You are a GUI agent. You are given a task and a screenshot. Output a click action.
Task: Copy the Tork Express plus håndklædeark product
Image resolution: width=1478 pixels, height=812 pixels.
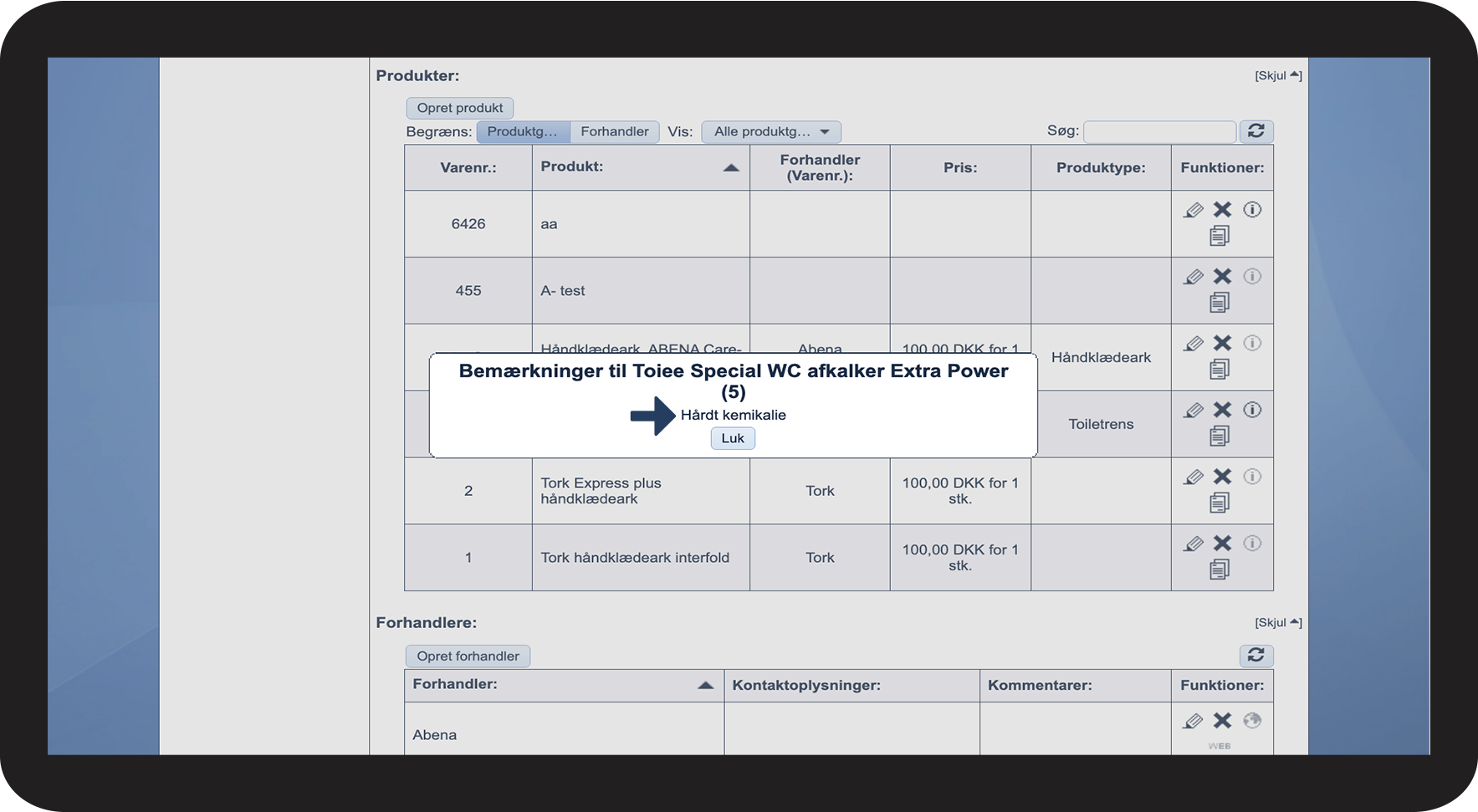pos(1220,503)
